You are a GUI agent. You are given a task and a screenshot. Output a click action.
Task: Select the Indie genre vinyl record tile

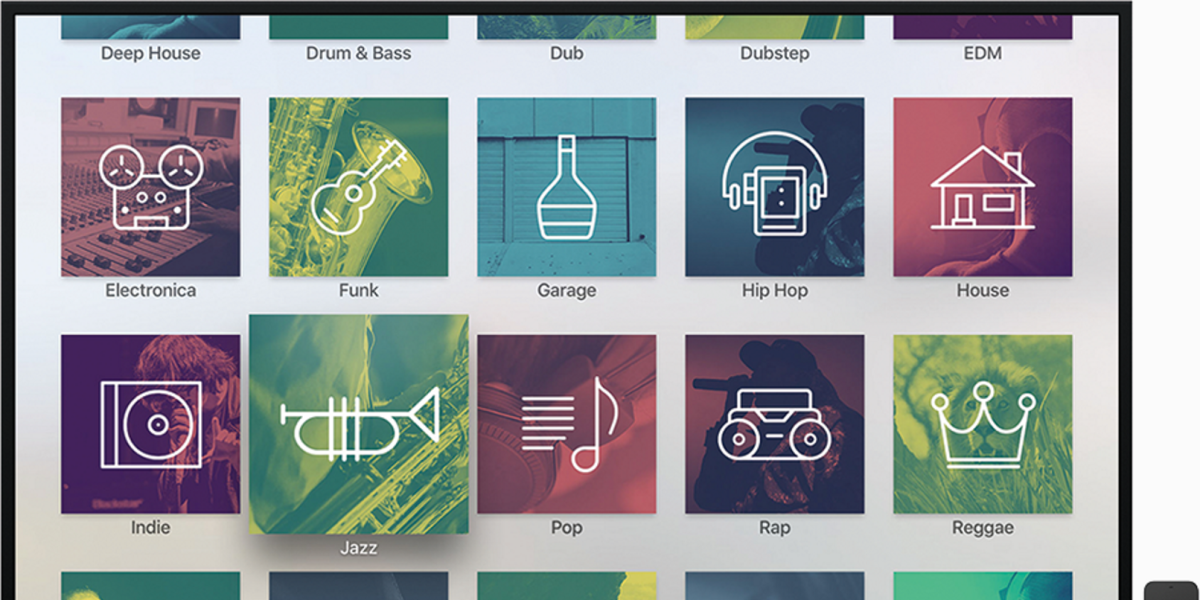[x=151, y=424]
